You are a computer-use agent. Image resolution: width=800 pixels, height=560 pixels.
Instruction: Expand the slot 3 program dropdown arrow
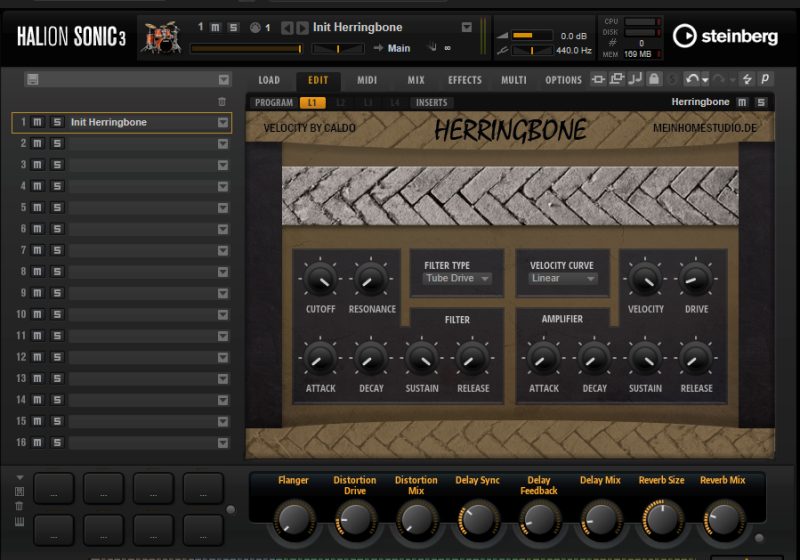[x=223, y=165]
